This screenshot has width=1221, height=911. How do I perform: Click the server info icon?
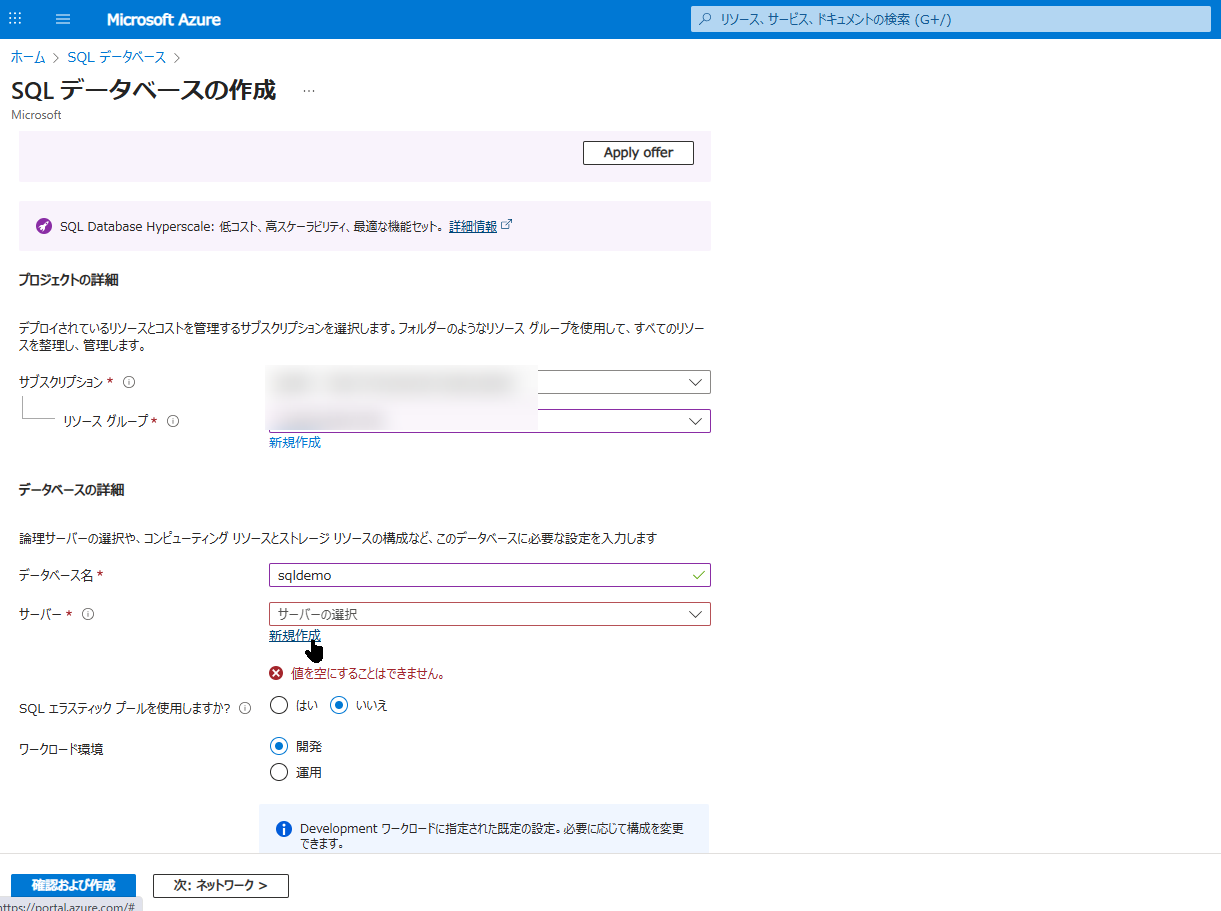88,614
